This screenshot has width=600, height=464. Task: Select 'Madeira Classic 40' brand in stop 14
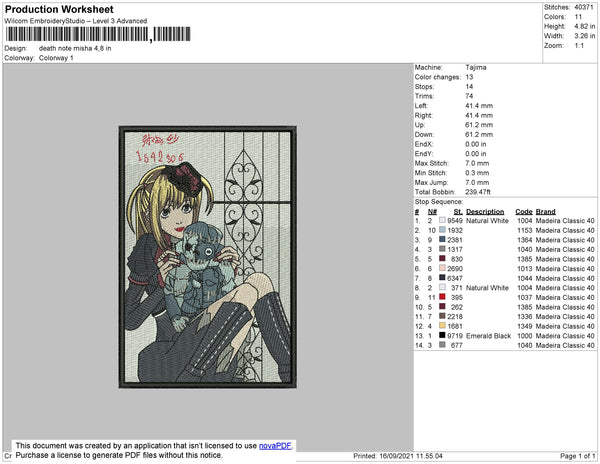565,345
